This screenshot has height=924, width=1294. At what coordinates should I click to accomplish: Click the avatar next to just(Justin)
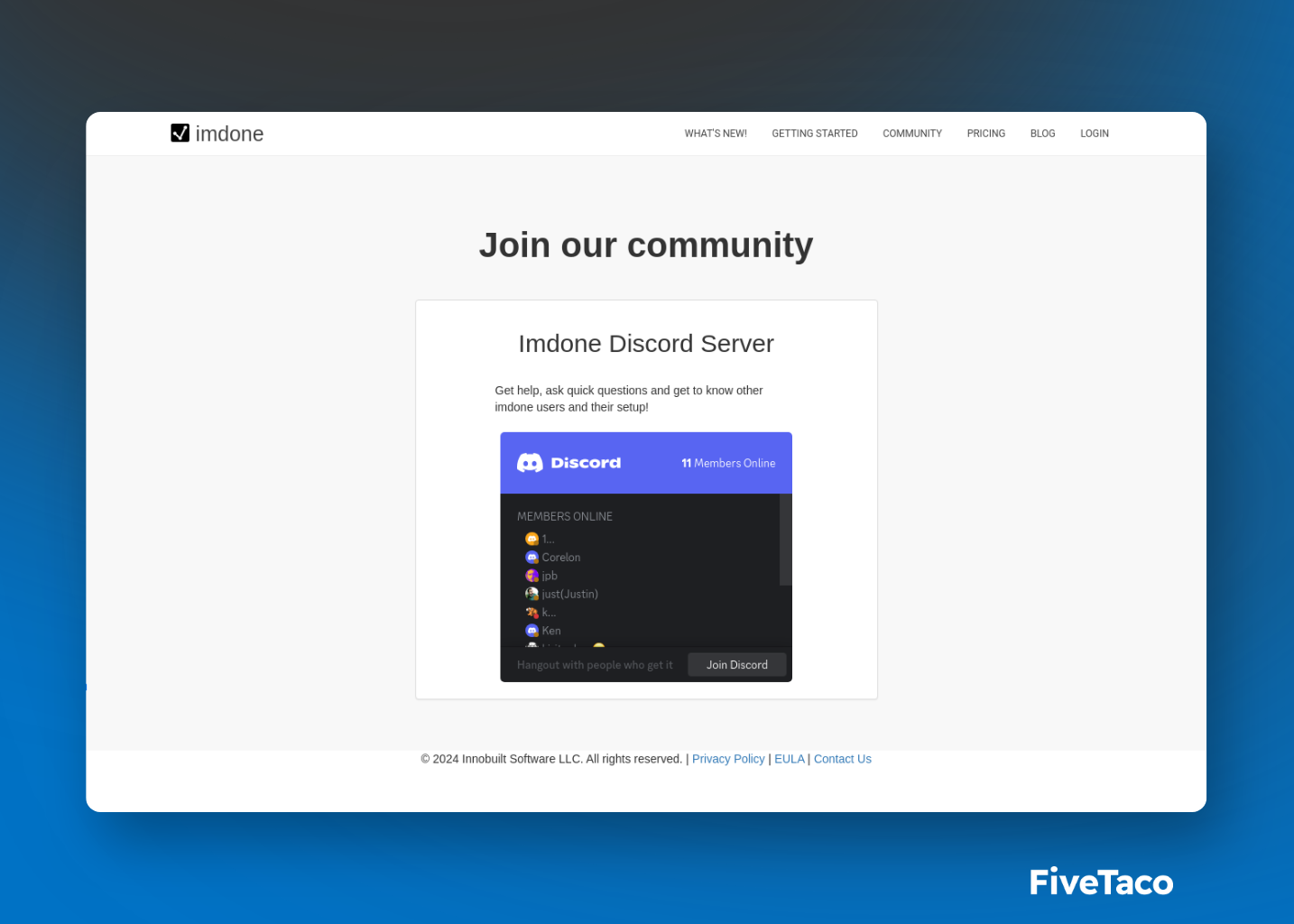[531, 594]
